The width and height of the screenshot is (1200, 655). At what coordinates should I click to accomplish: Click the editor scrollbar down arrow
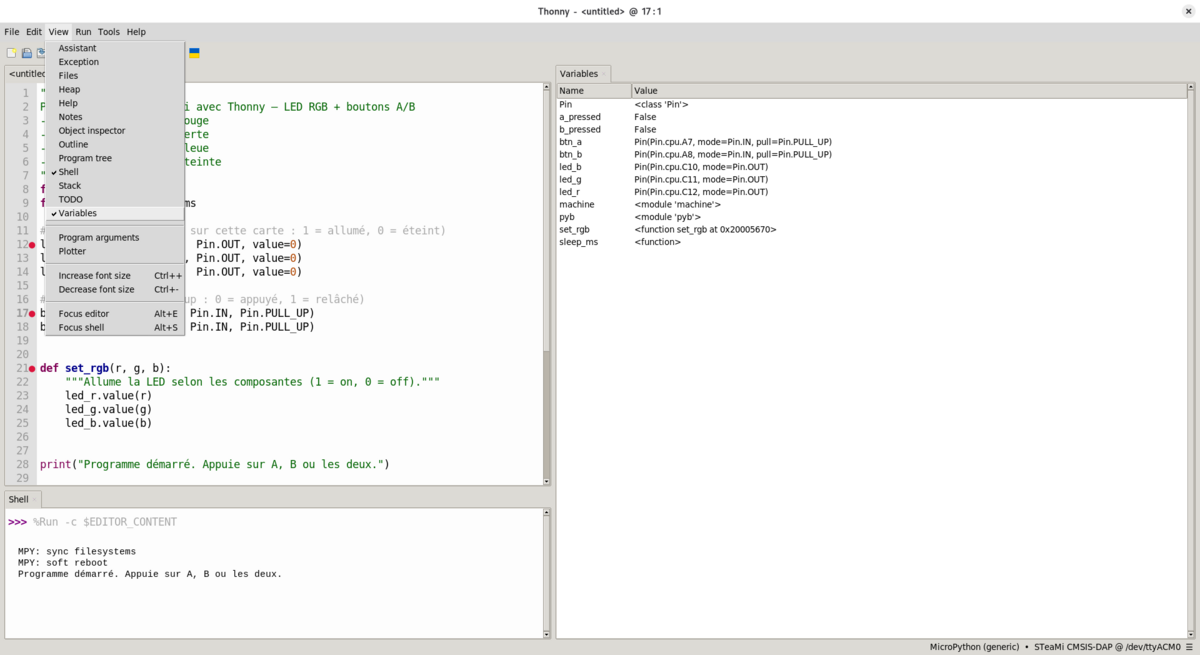(x=546, y=481)
